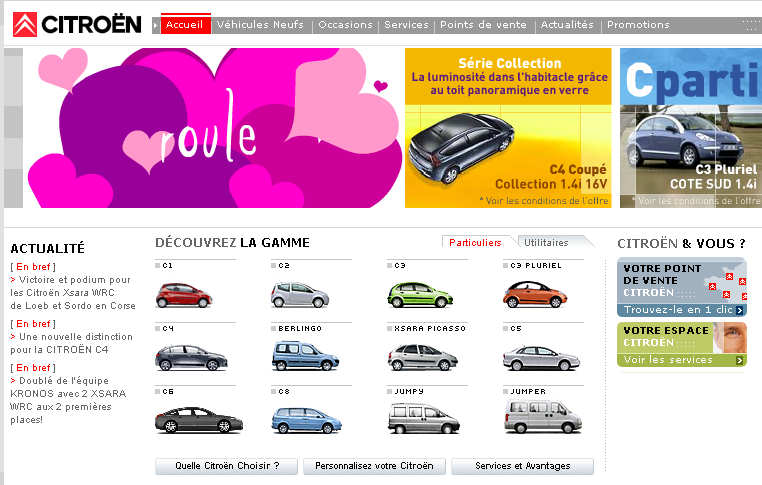This screenshot has height=485, width=762.
Task: Select the grey C4 car image
Action: click(191, 358)
